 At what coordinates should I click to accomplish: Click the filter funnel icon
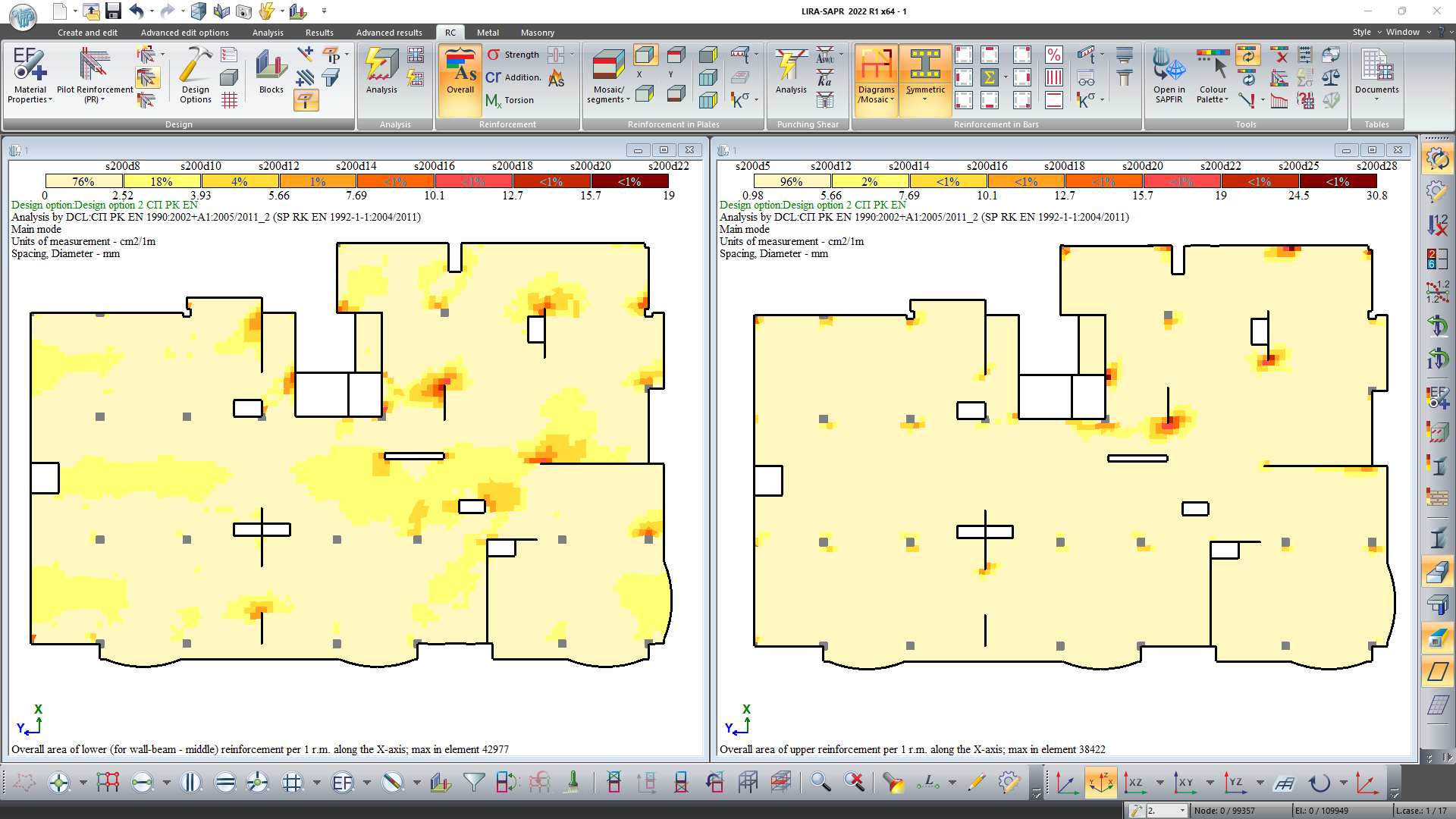(x=474, y=782)
